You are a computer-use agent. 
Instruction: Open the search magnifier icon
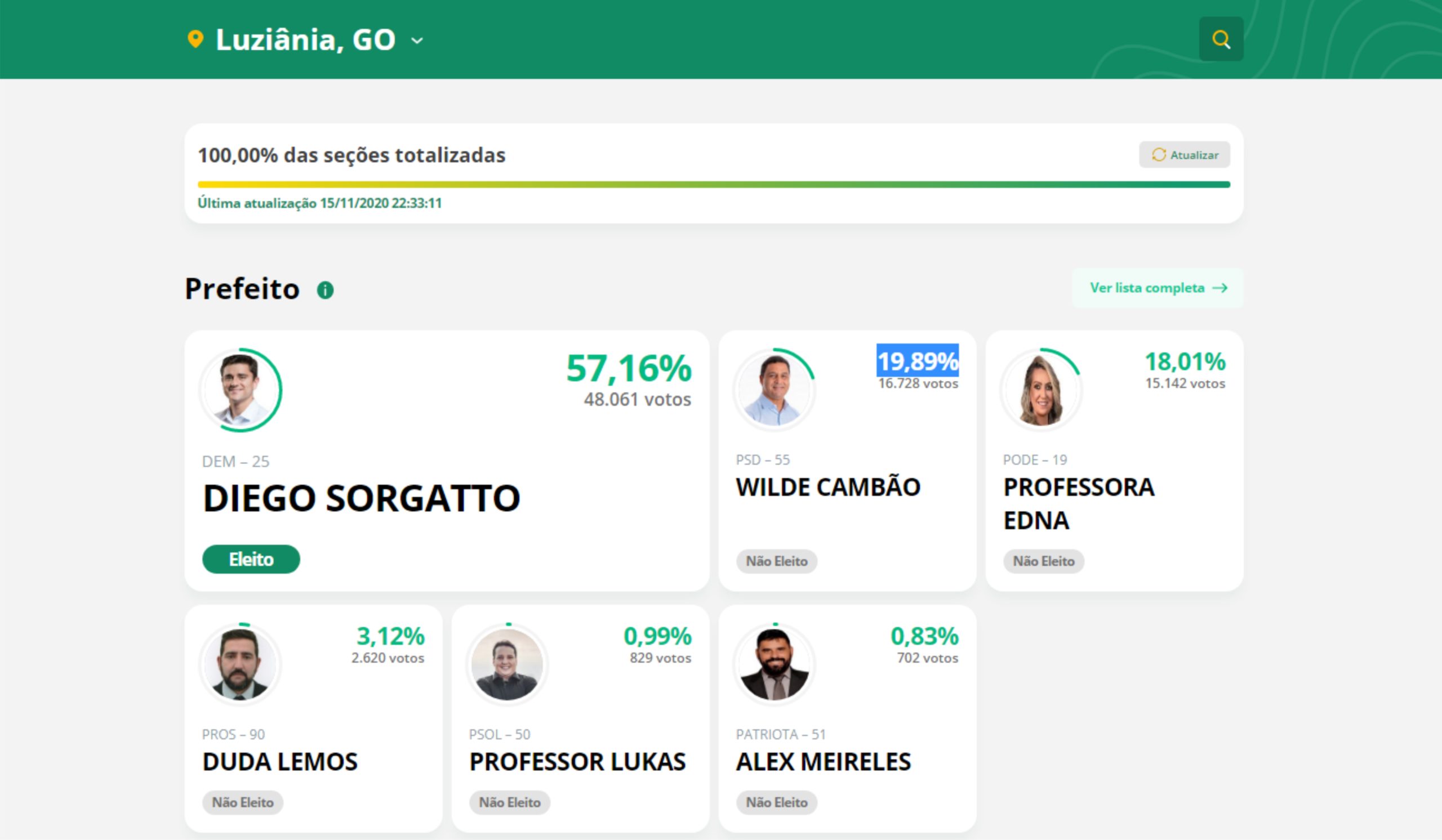coord(1221,39)
